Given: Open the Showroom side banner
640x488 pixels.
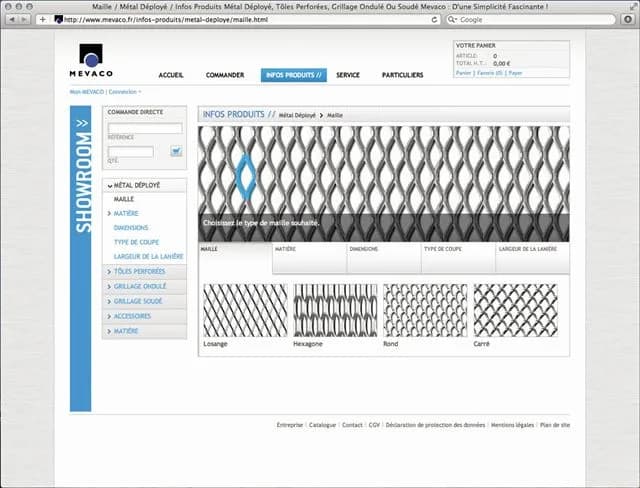Looking at the screenshot, I should 81,259.
